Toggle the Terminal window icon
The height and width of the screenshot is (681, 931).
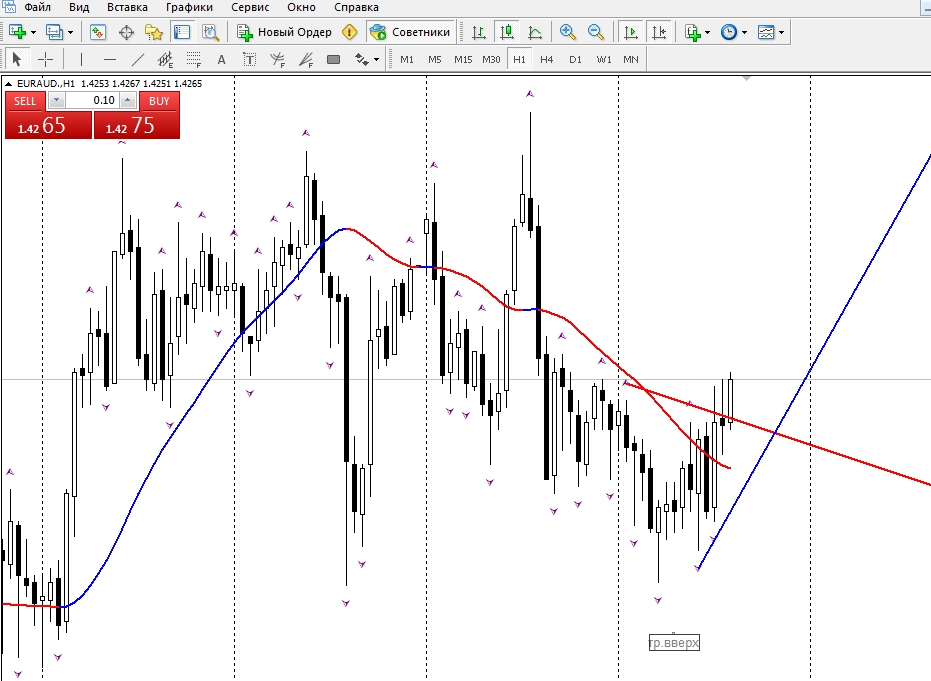(182, 32)
